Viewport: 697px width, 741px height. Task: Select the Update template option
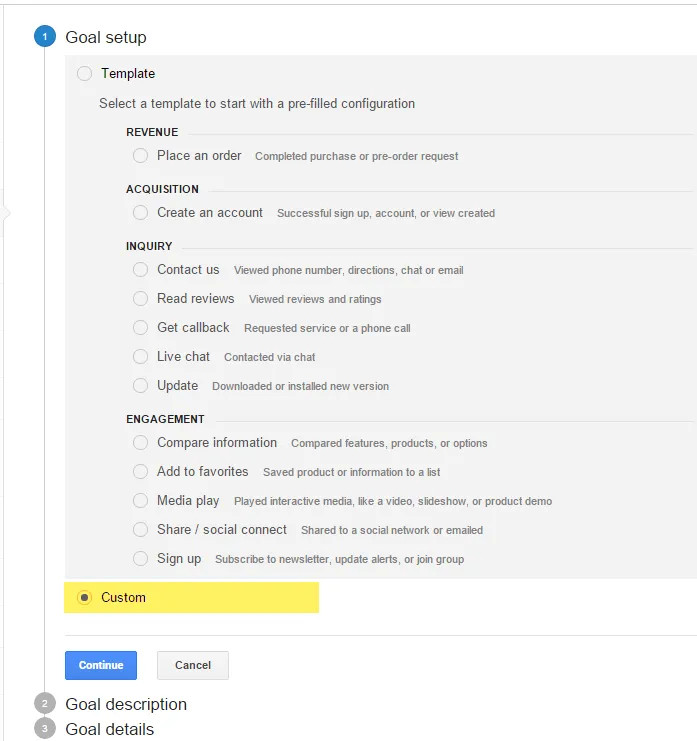pyautogui.click(x=140, y=386)
